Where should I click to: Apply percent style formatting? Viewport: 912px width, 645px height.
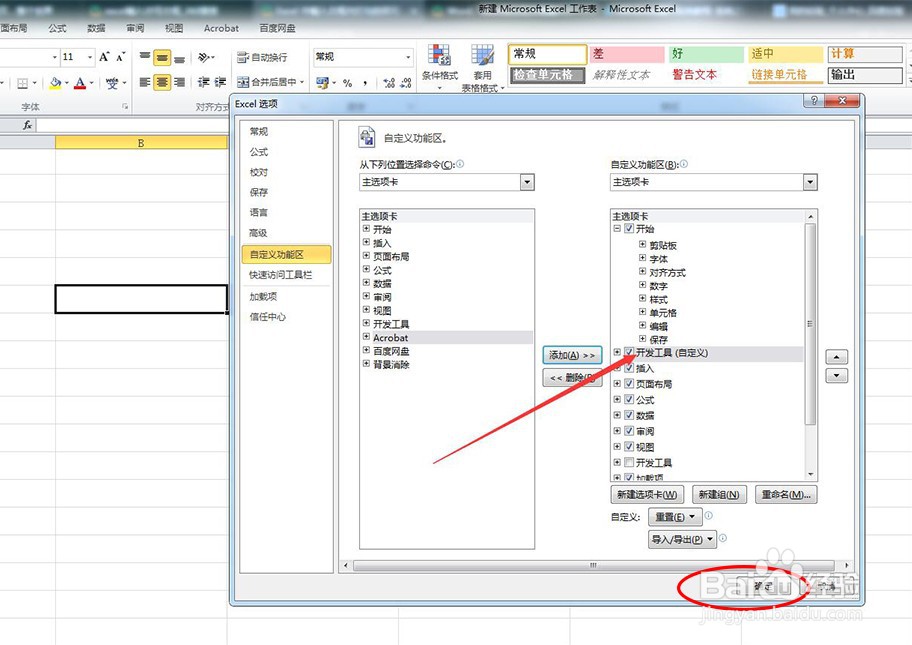(347, 83)
